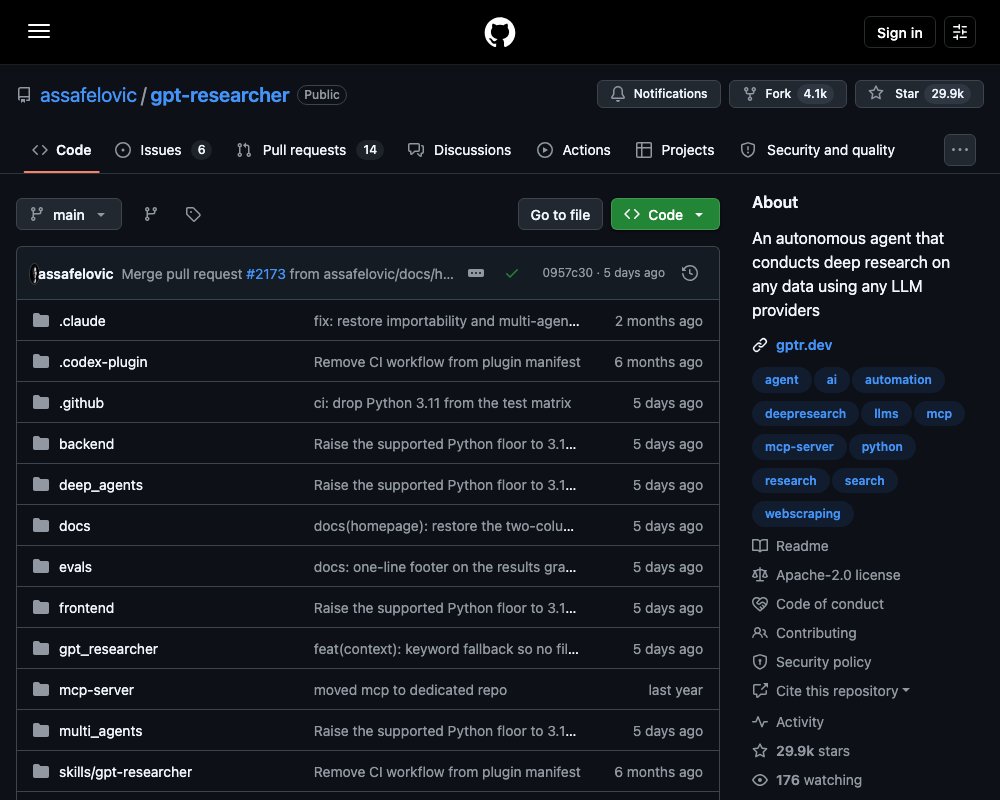This screenshot has height=800, width=1000.
Task: Open the Pull requests tab
Action: pyautogui.click(x=309, y=150)
